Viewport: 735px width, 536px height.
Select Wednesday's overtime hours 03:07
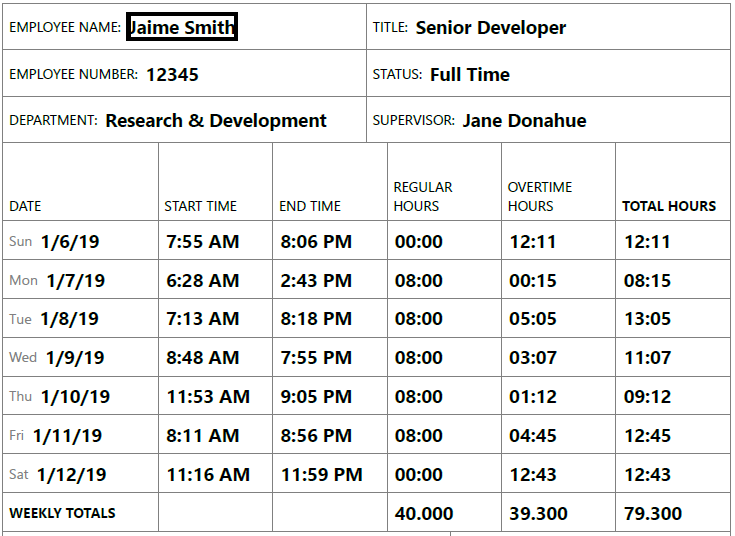pyautogui.click(x=532, y=358)
